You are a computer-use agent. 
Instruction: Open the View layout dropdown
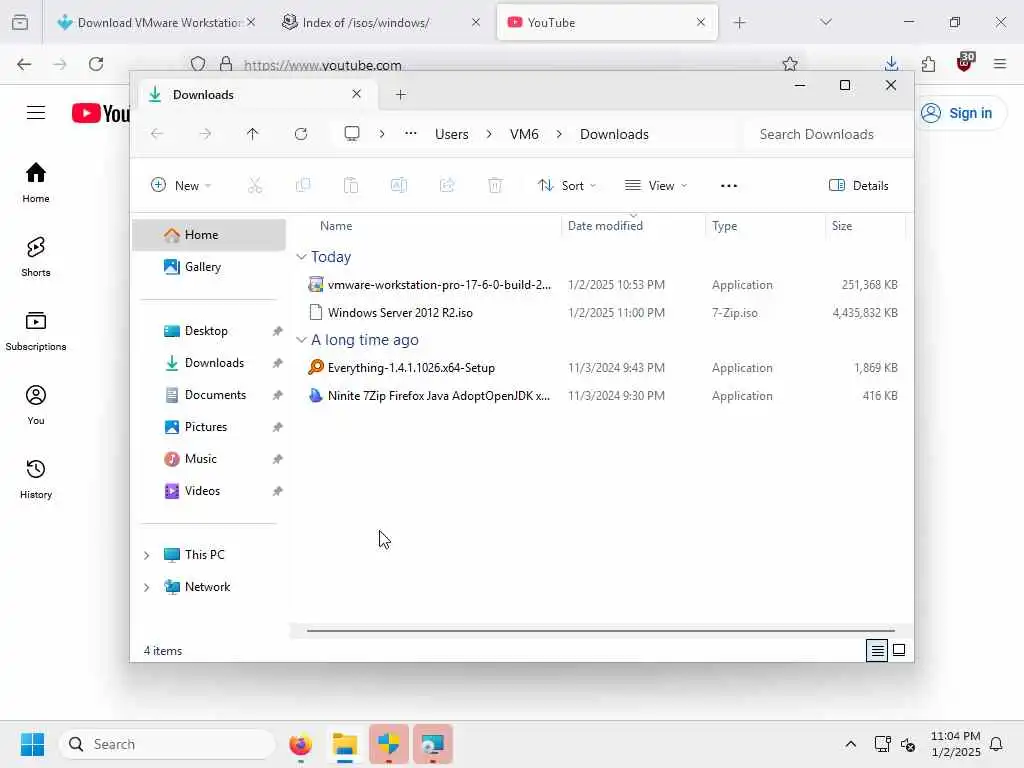pos(656,185)
